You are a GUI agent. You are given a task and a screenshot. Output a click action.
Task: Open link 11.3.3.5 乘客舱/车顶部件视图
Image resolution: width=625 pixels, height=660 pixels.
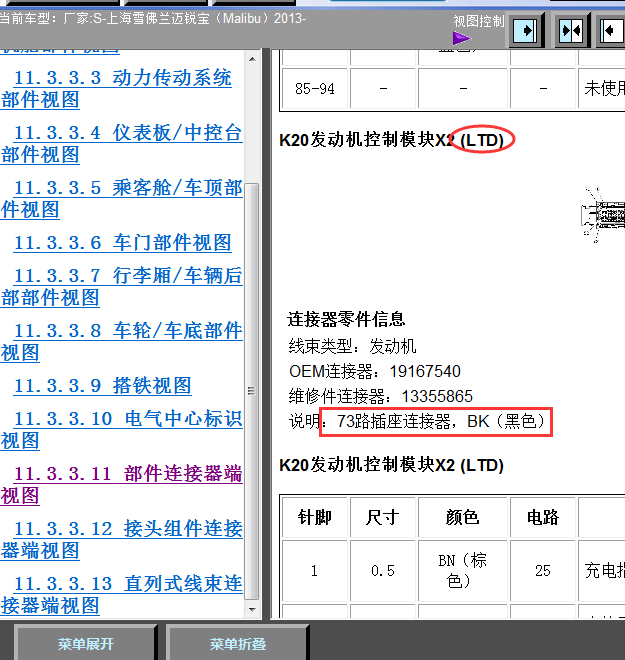coord(122,199)
